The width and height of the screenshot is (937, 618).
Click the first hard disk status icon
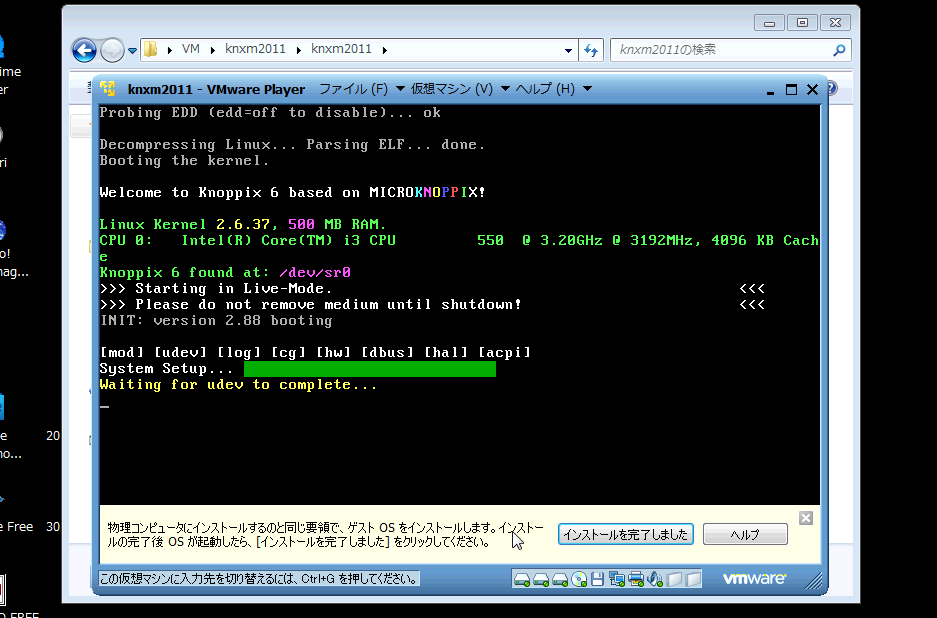(522, 579)
